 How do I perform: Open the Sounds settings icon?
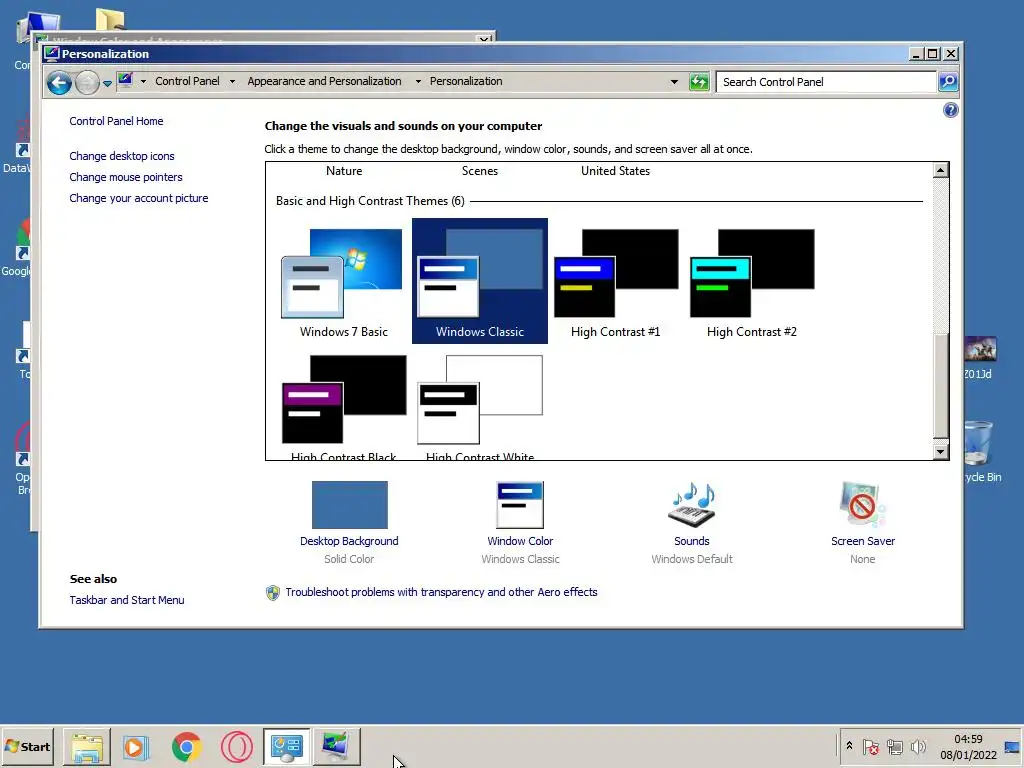coord(692,505)
